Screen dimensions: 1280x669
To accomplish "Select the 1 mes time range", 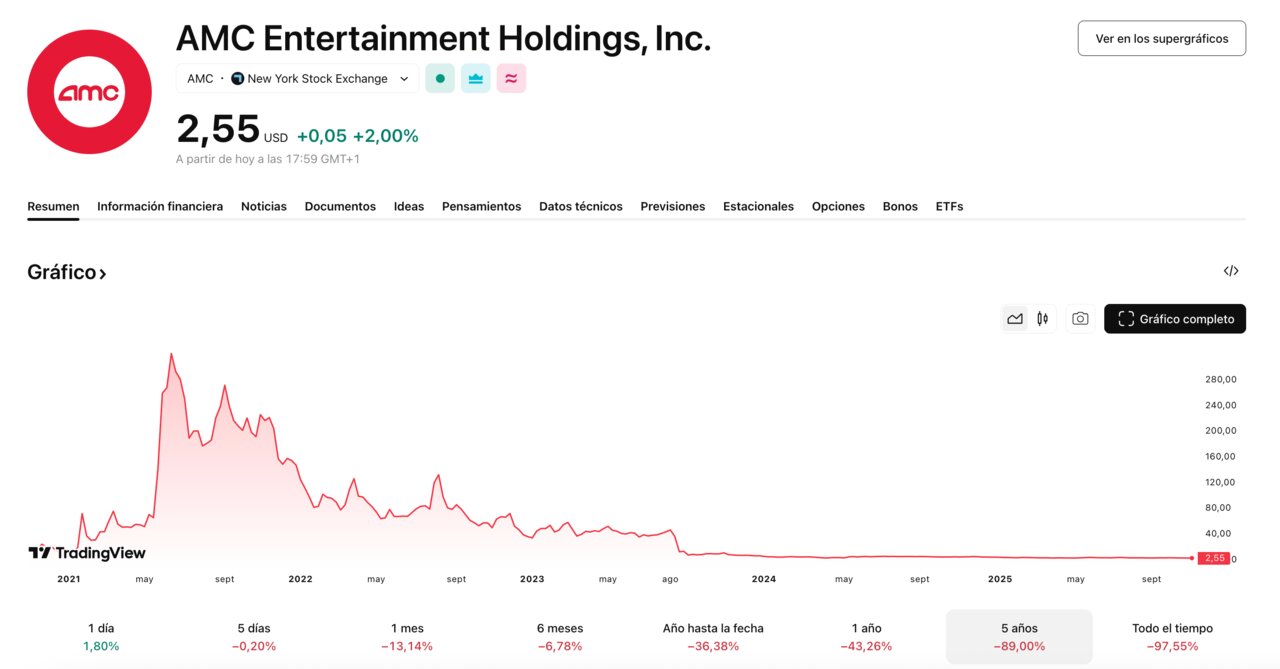I will tap(407, 637).
